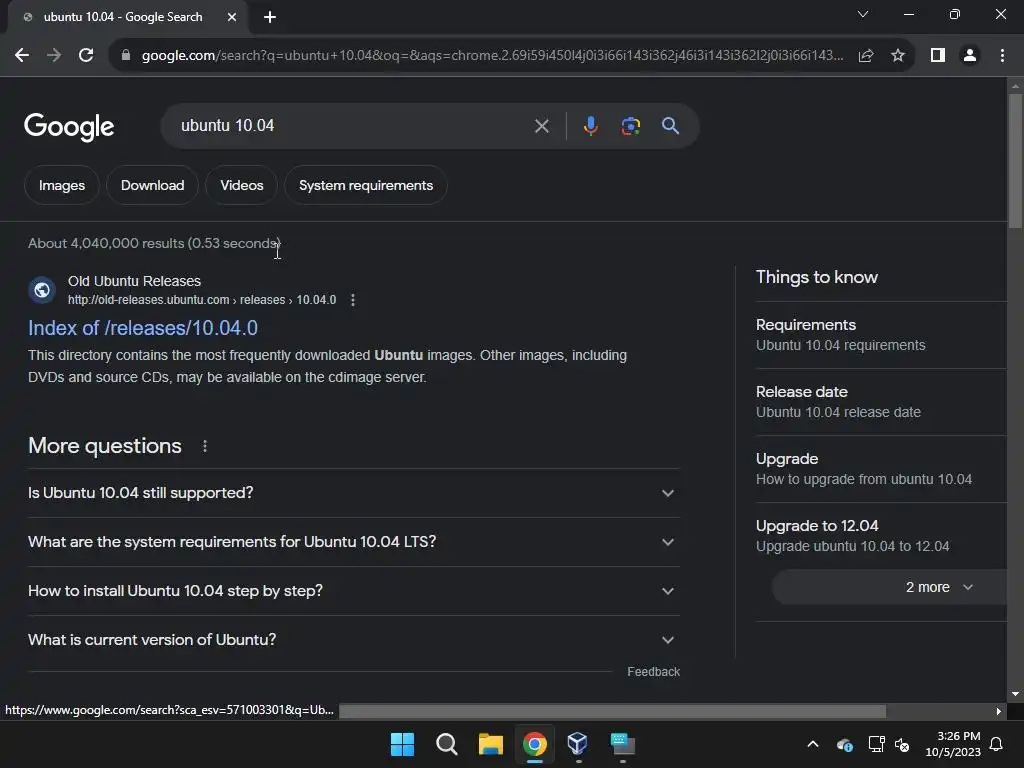Expand 2 more Things to know
Screen dimensions: 1024x768
889,587
